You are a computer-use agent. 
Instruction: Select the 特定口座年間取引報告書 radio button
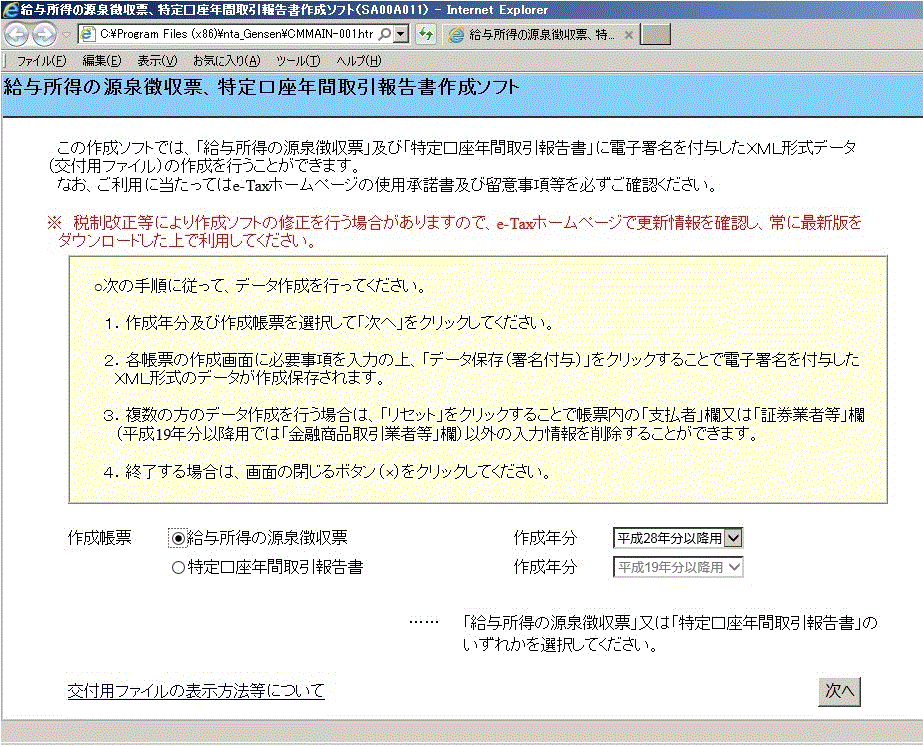point(178,568)
